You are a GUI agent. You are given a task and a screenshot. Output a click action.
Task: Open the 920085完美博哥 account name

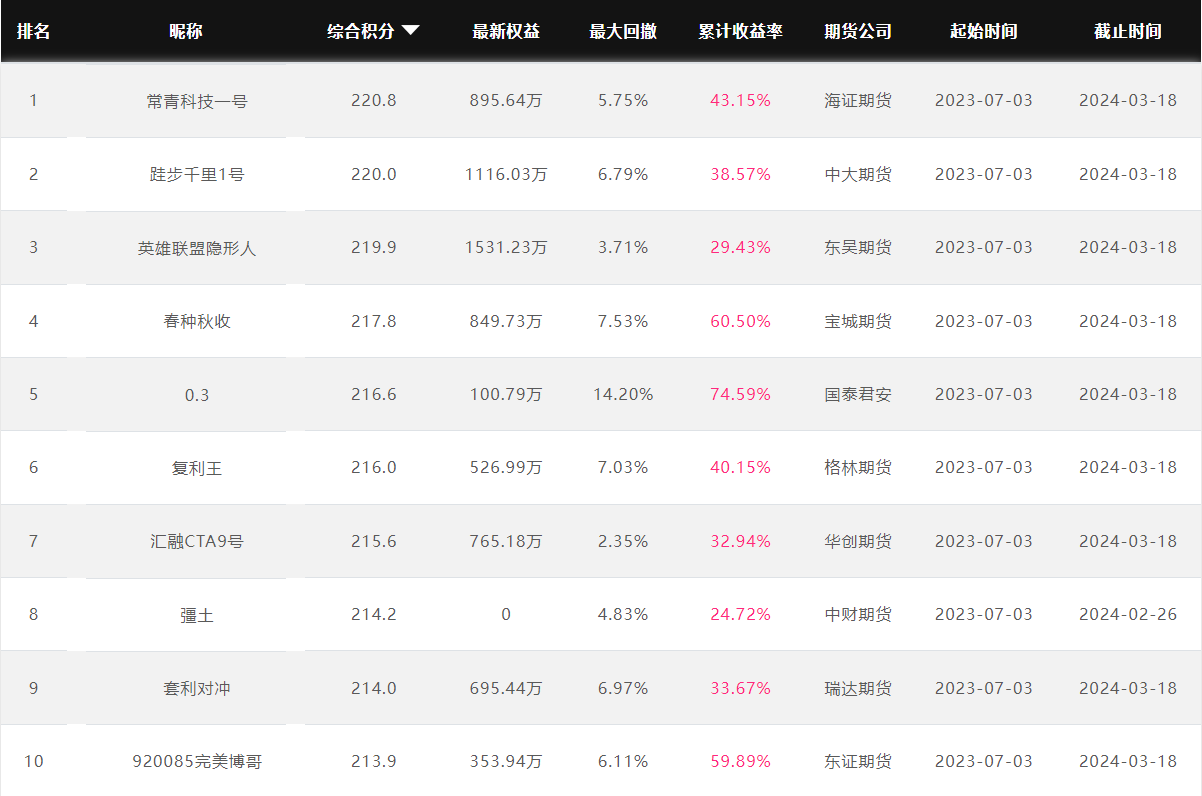197,761
